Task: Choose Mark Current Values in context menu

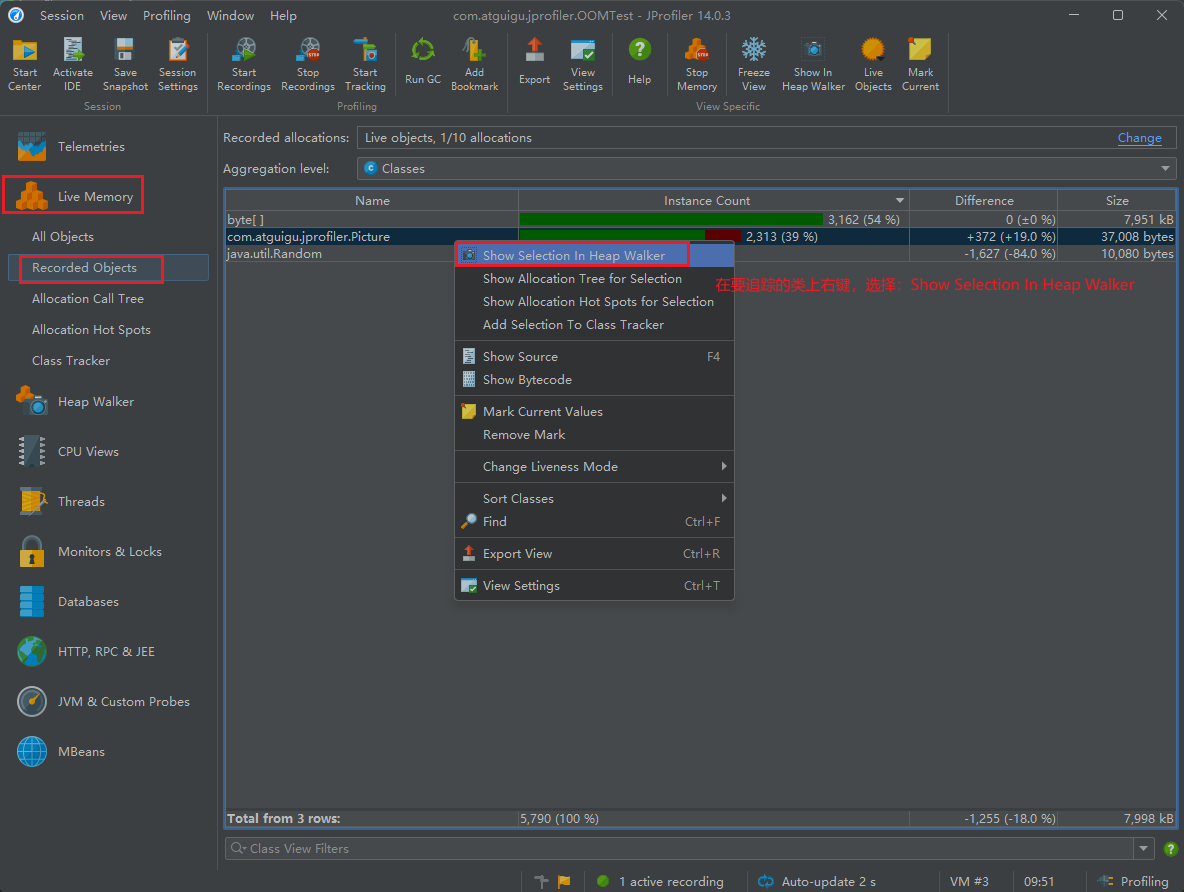Action: (594, 412)
